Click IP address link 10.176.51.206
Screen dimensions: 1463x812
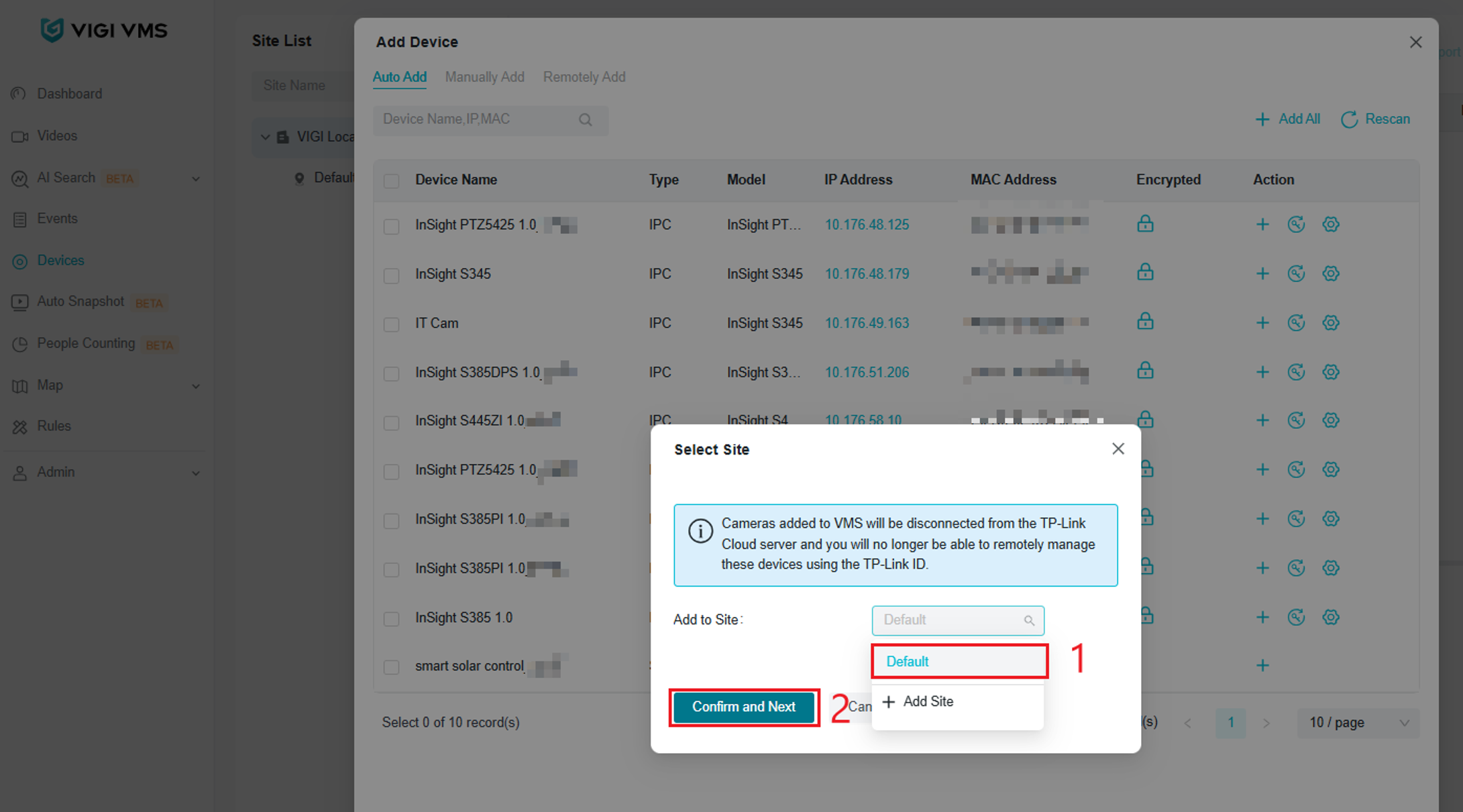point(867,372)
